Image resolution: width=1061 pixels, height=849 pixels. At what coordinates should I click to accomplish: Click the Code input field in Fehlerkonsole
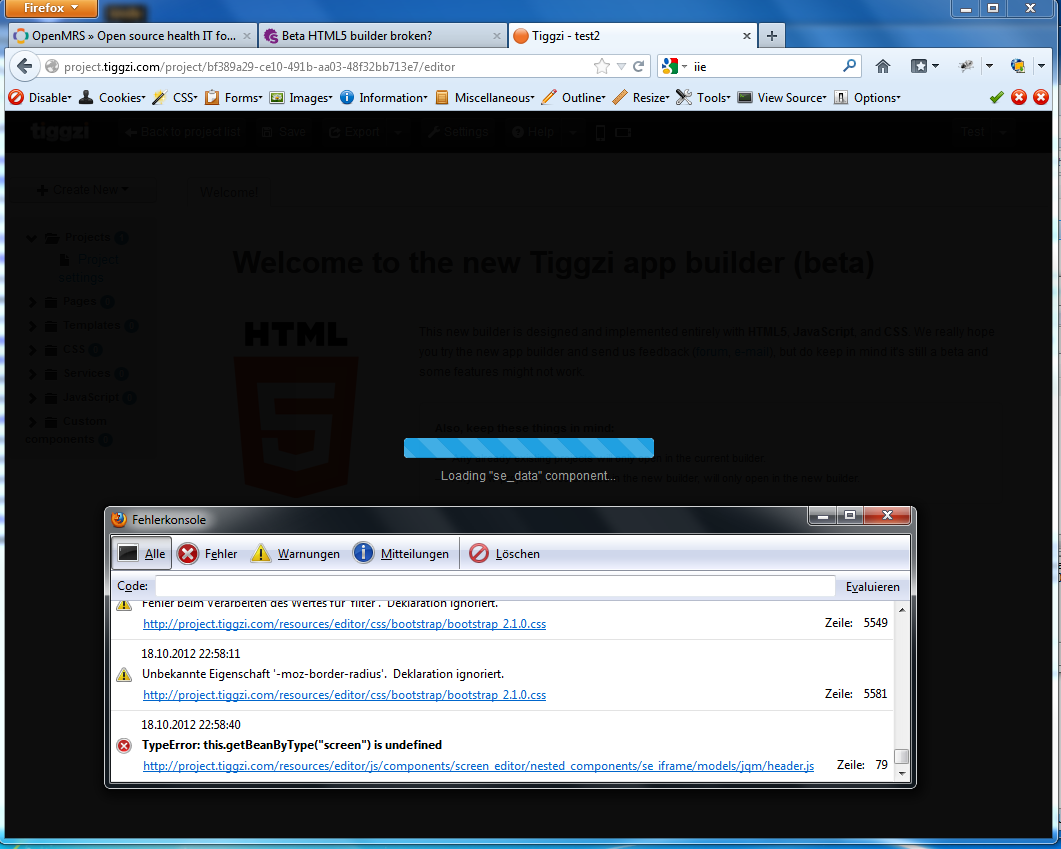(494, 586)
